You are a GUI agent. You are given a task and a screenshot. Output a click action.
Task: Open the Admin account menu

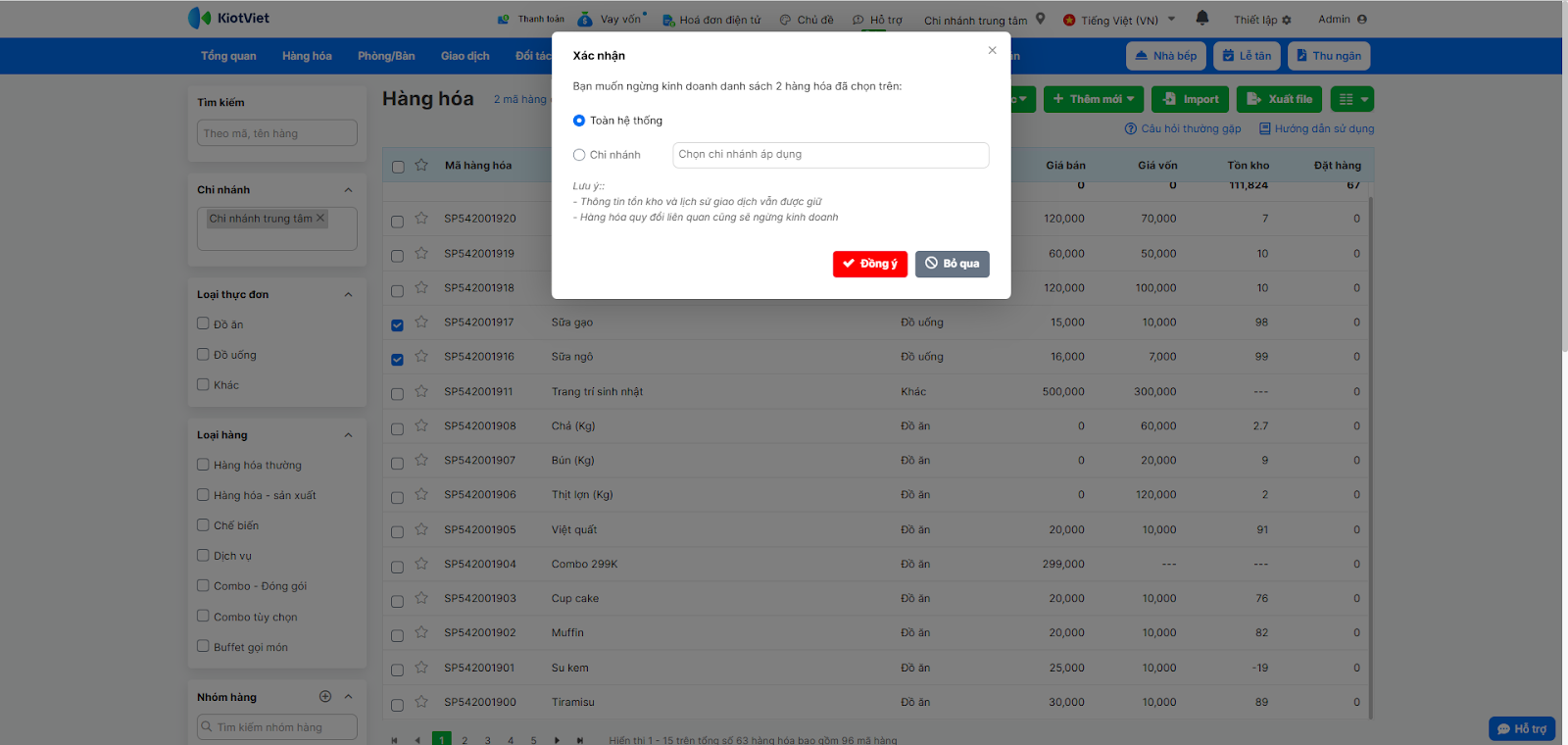point(1343,20)
